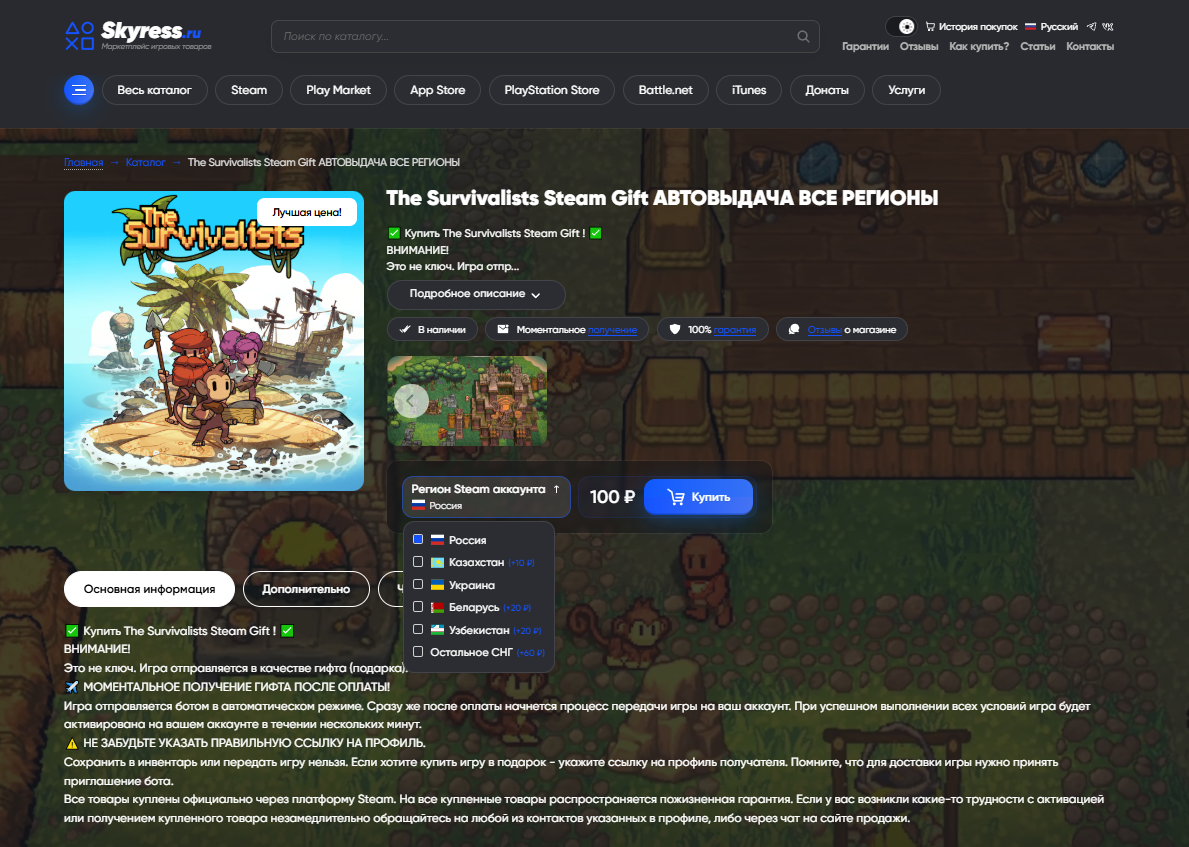Check the Казахстан region checkbox
Viewport: 1189px width, 847px height.
pos(418,562)
